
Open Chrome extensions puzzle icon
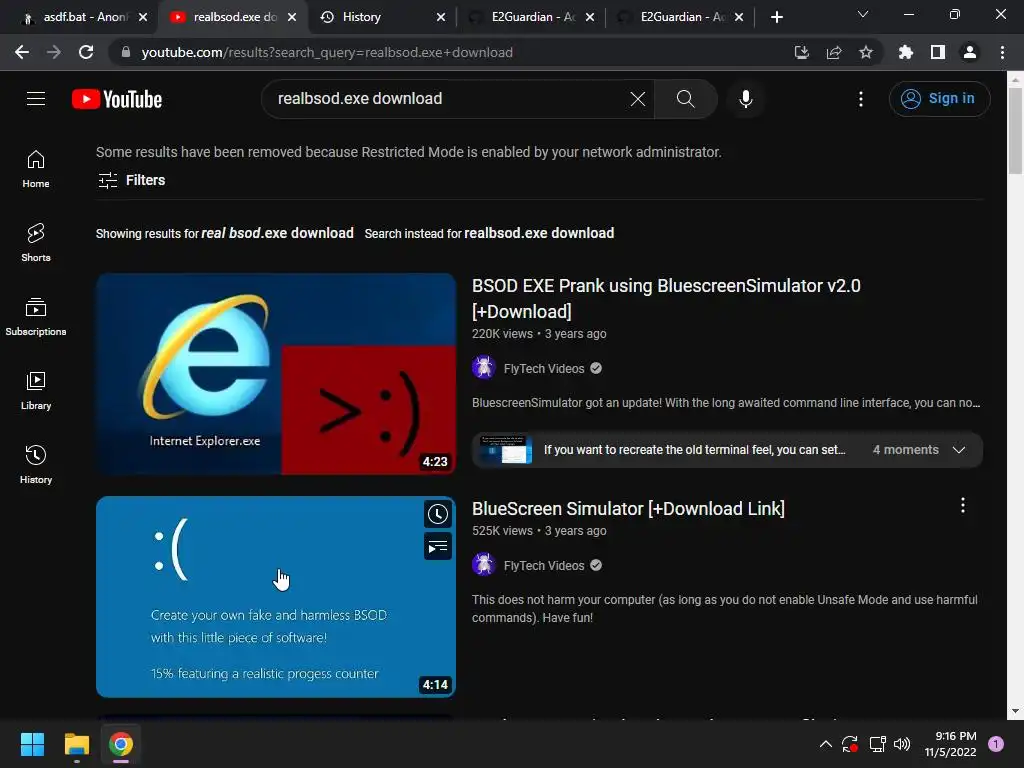[905, 52]
